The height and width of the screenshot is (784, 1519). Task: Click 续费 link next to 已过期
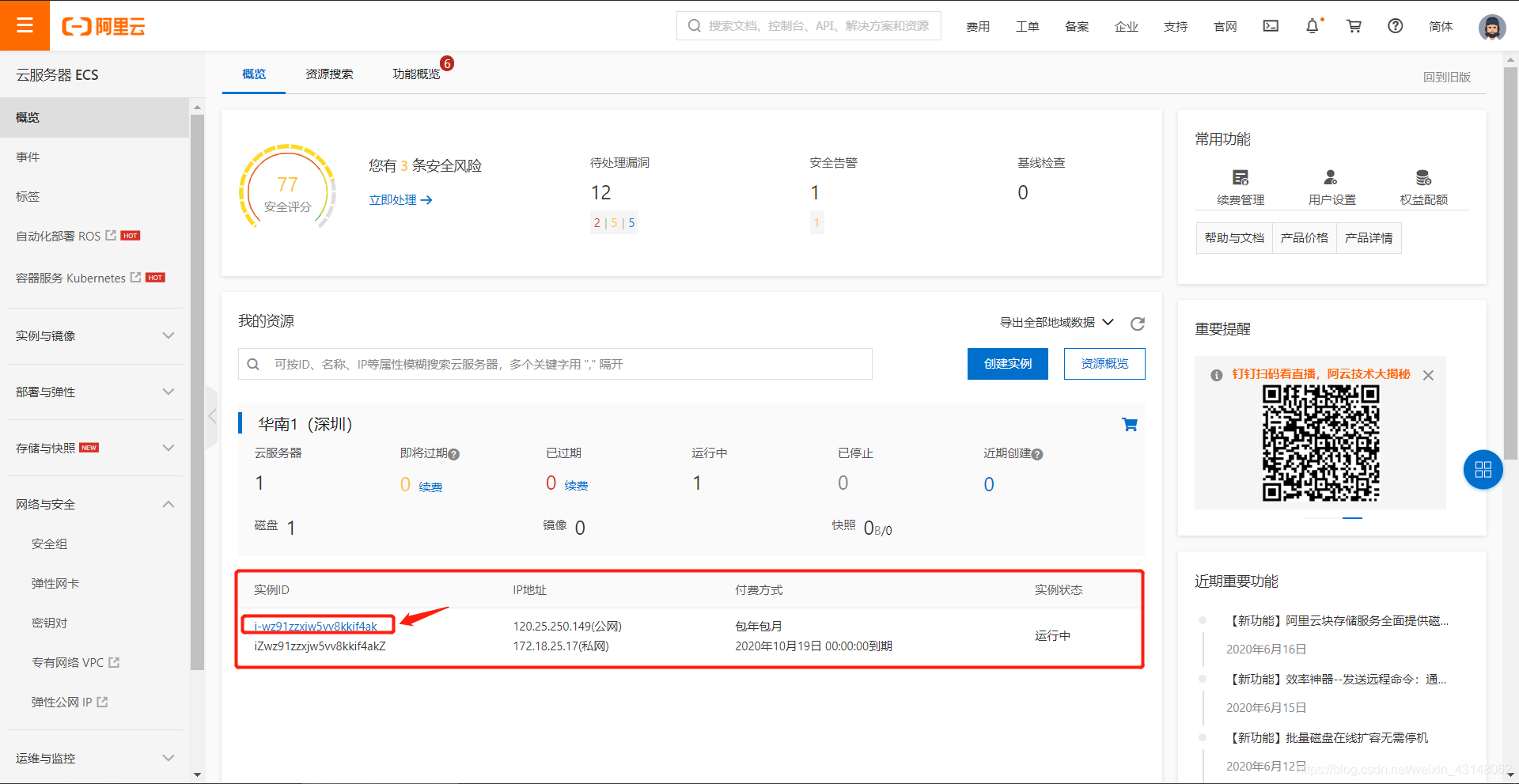click(576, 485)
